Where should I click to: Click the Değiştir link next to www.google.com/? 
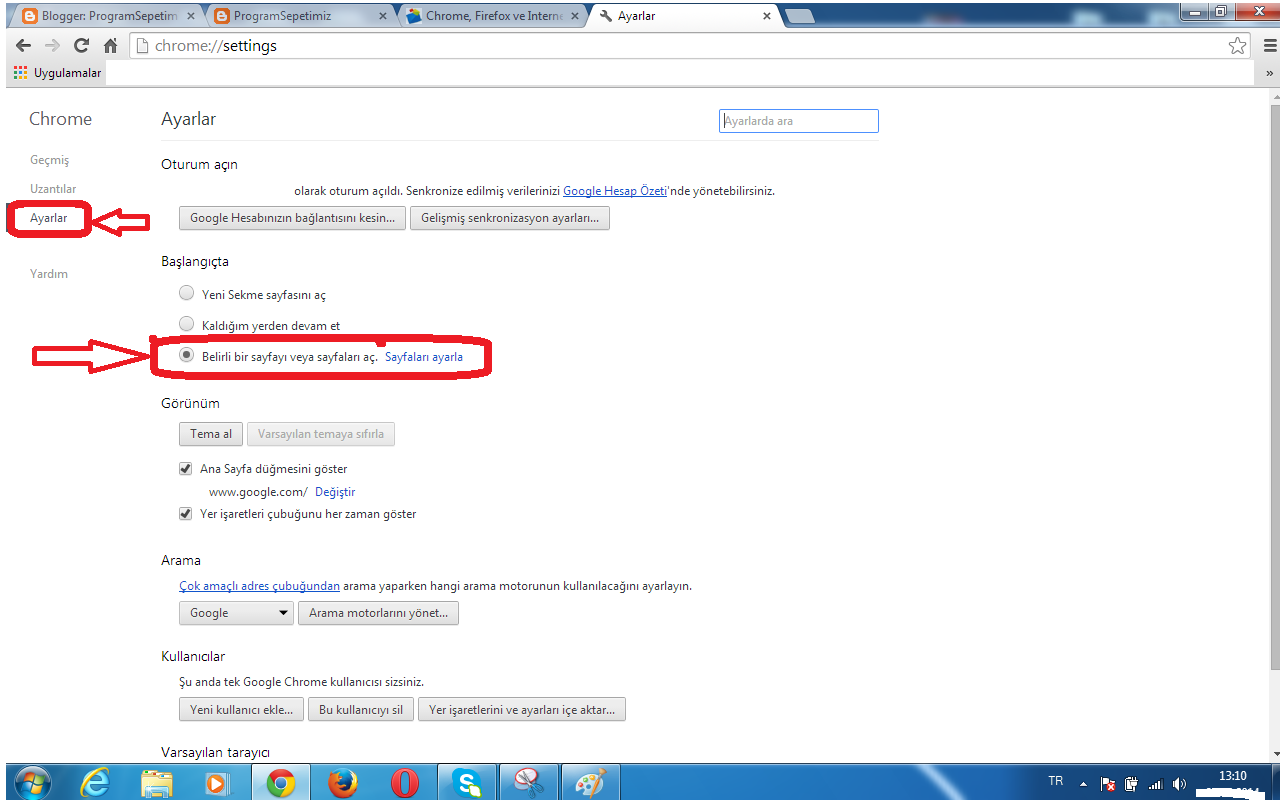[335, 492]
